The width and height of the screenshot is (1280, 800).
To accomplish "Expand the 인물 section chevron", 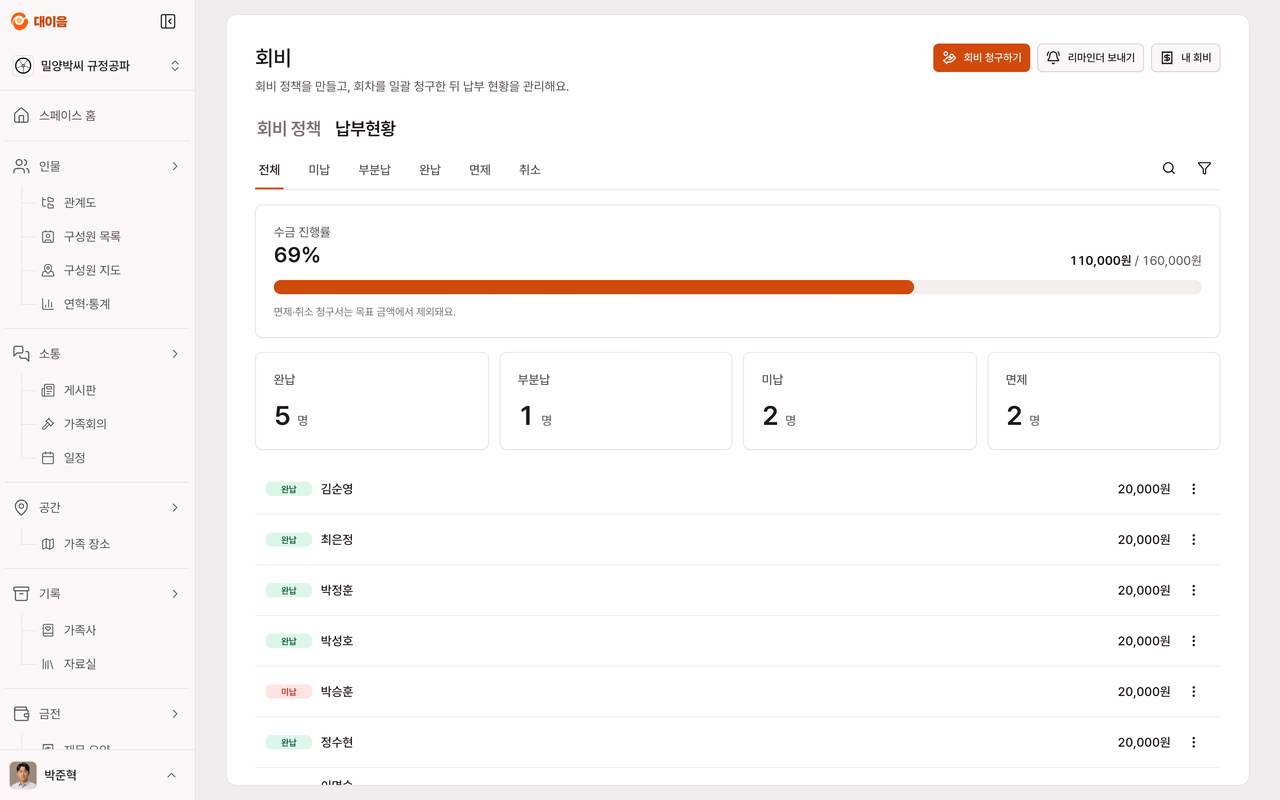I will (175, 166).
